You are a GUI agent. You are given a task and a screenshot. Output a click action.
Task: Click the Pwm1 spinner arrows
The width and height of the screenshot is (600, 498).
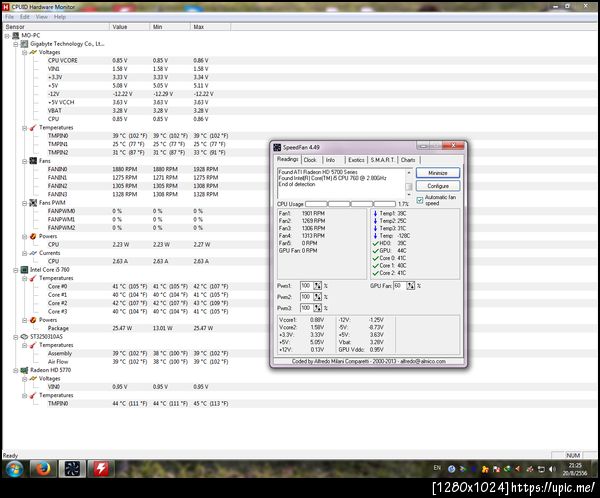pos(318,286)
